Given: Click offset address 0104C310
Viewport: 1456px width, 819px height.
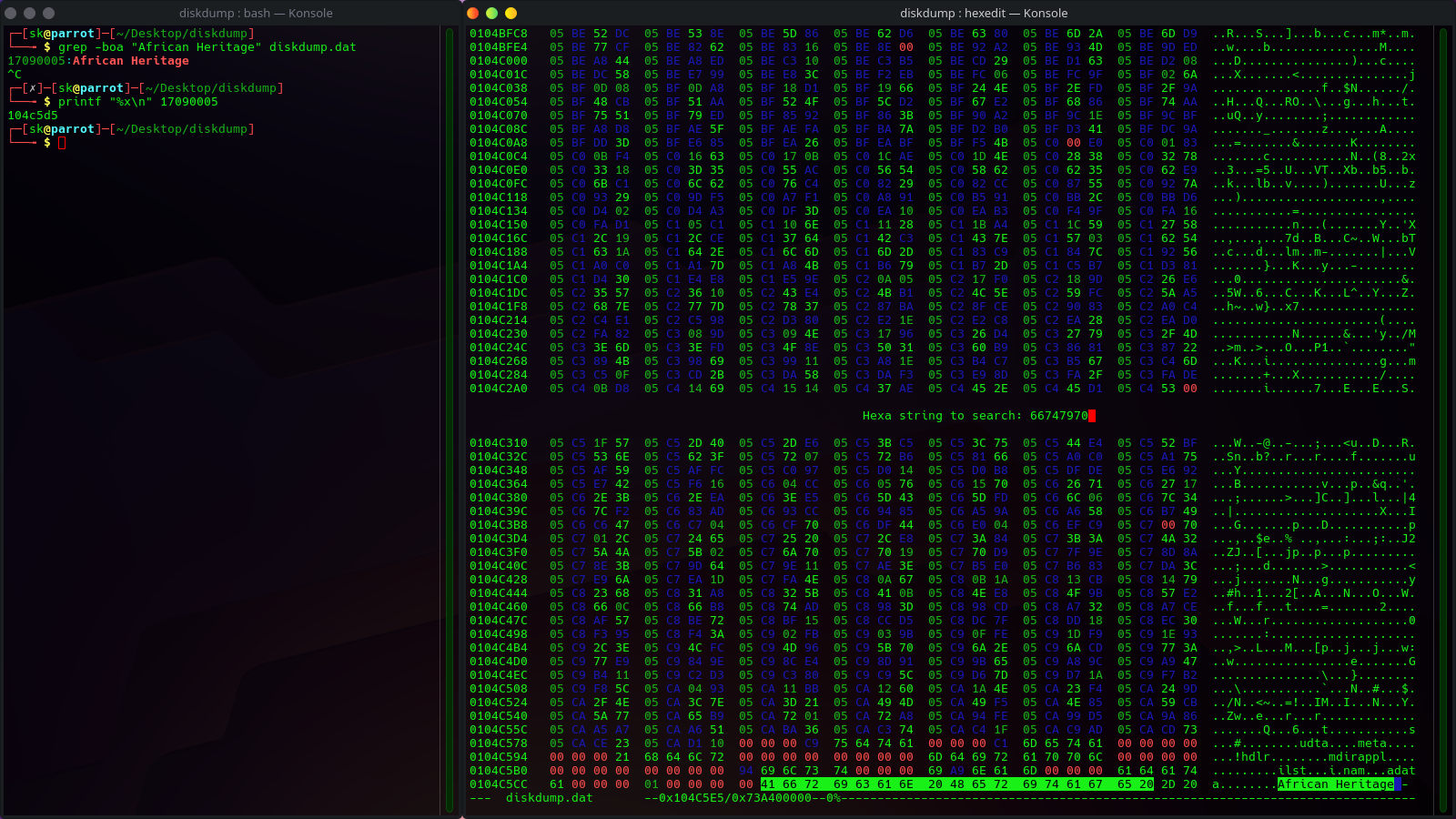Looking at the screenshot, I should (499, 443).
